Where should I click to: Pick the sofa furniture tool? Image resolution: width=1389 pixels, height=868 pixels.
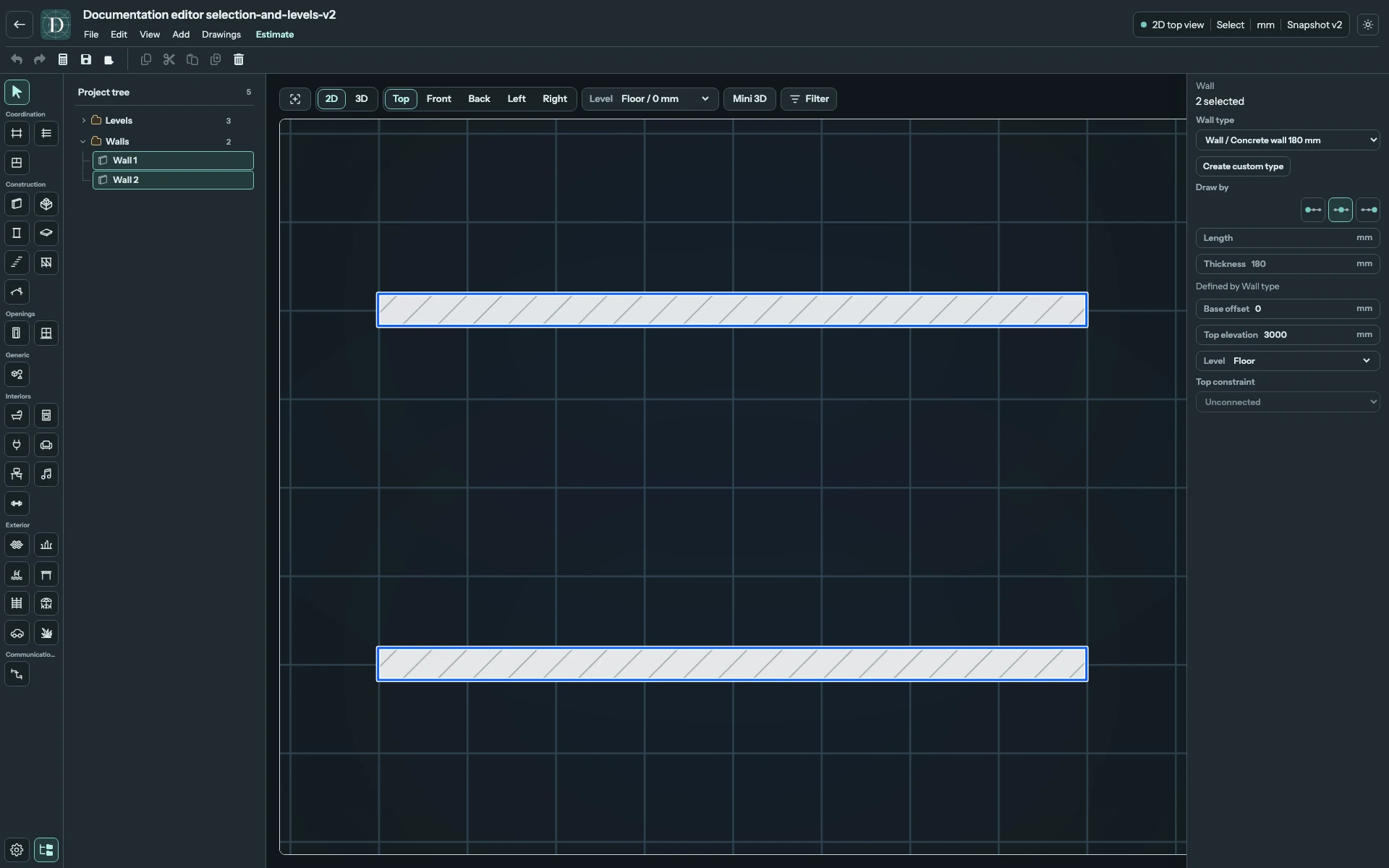(x=46, y=445)
